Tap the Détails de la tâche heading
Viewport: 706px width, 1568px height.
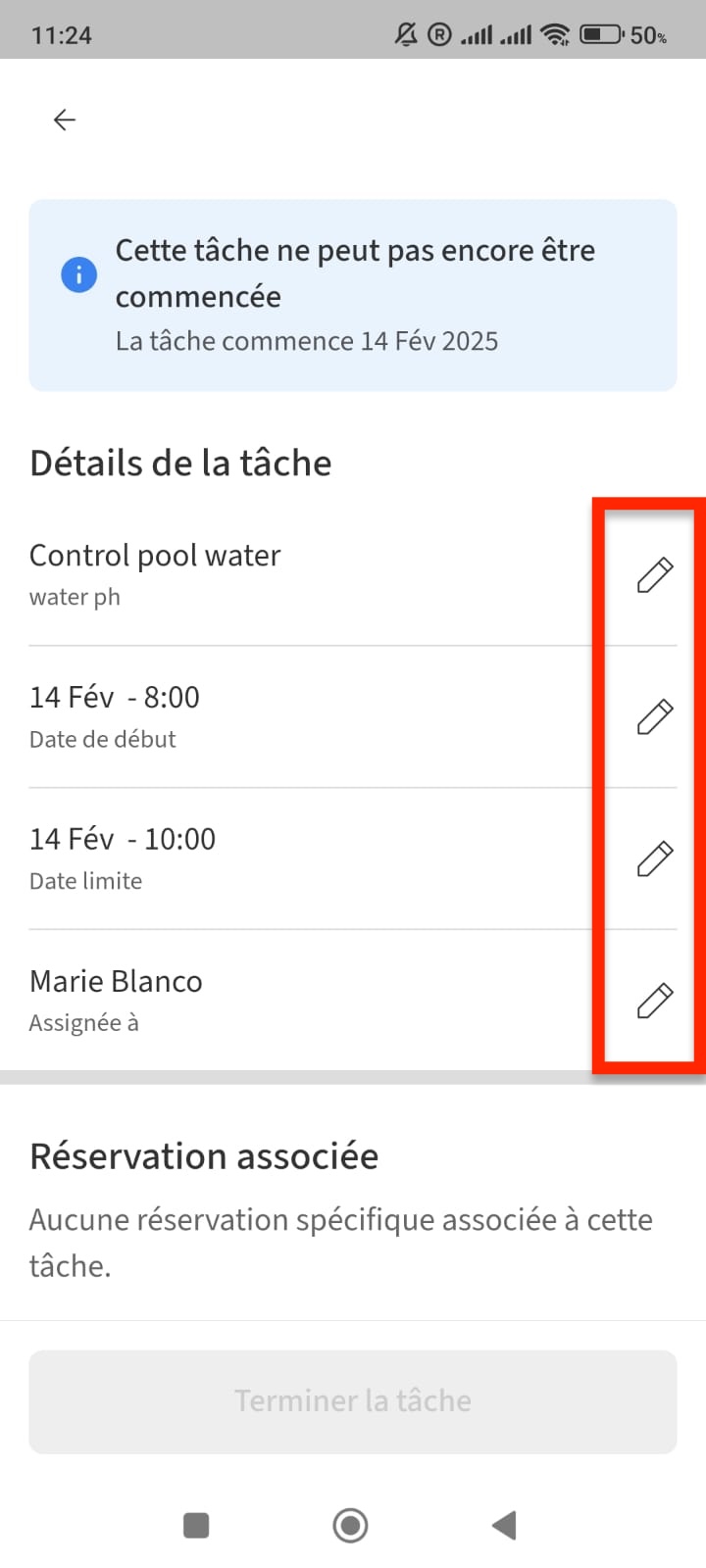click(180, 463)
